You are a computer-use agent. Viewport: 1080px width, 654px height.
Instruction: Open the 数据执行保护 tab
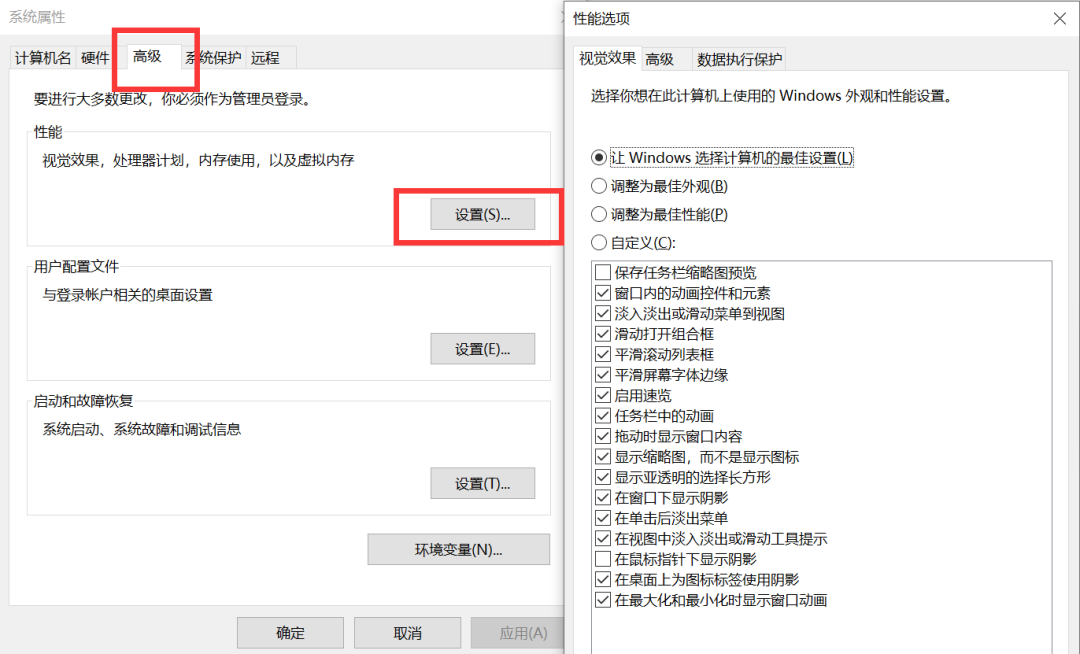[x=739, y=59]
